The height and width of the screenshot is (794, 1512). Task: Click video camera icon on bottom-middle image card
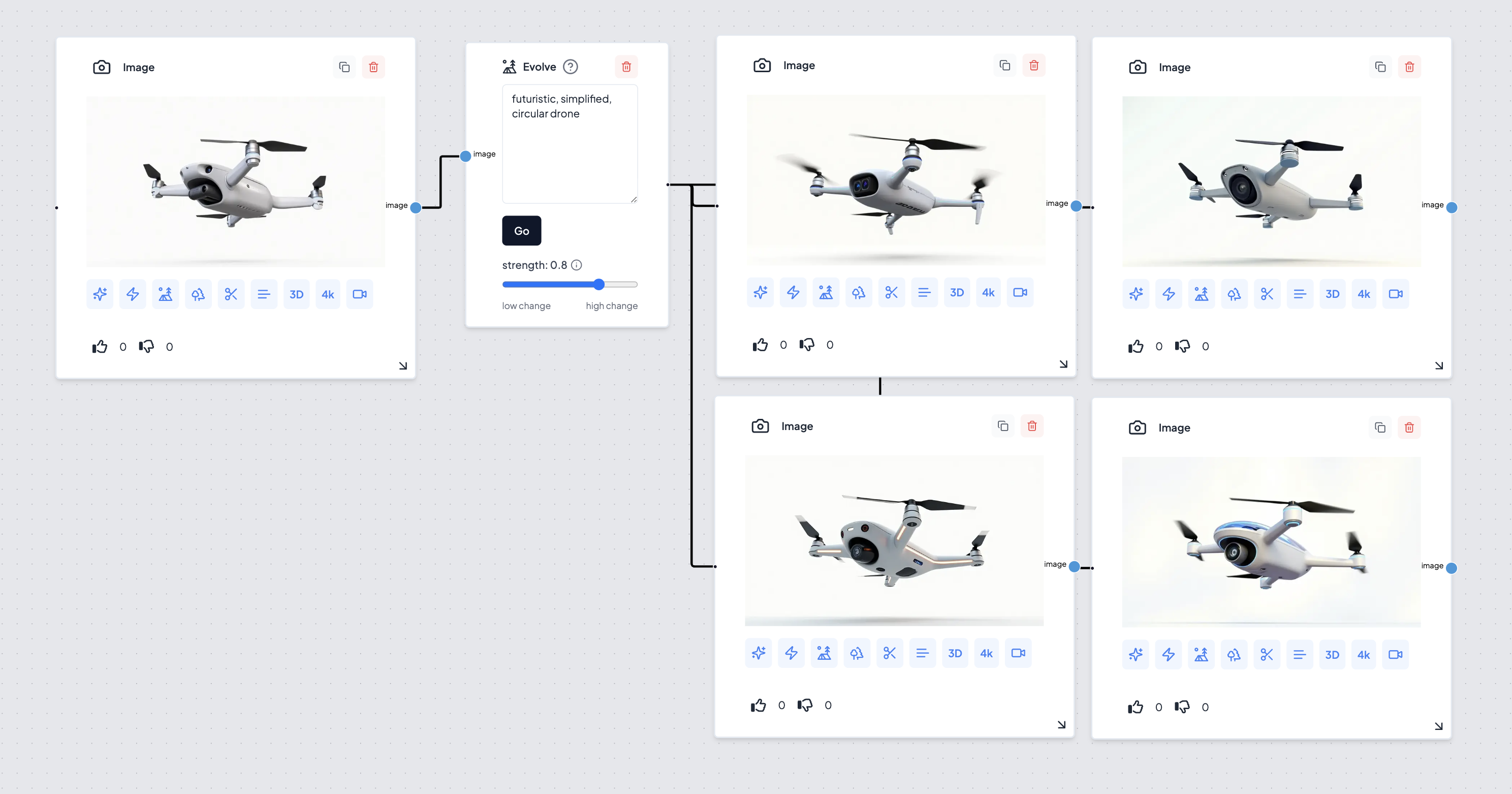point(1018,653)
